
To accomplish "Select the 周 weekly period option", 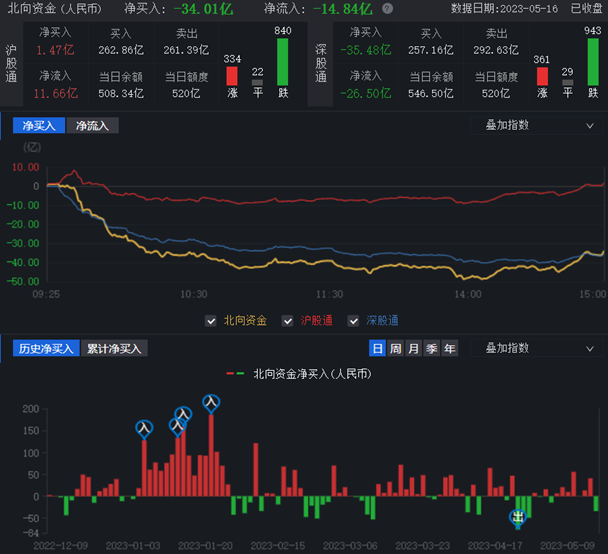I will coord(395,349).
